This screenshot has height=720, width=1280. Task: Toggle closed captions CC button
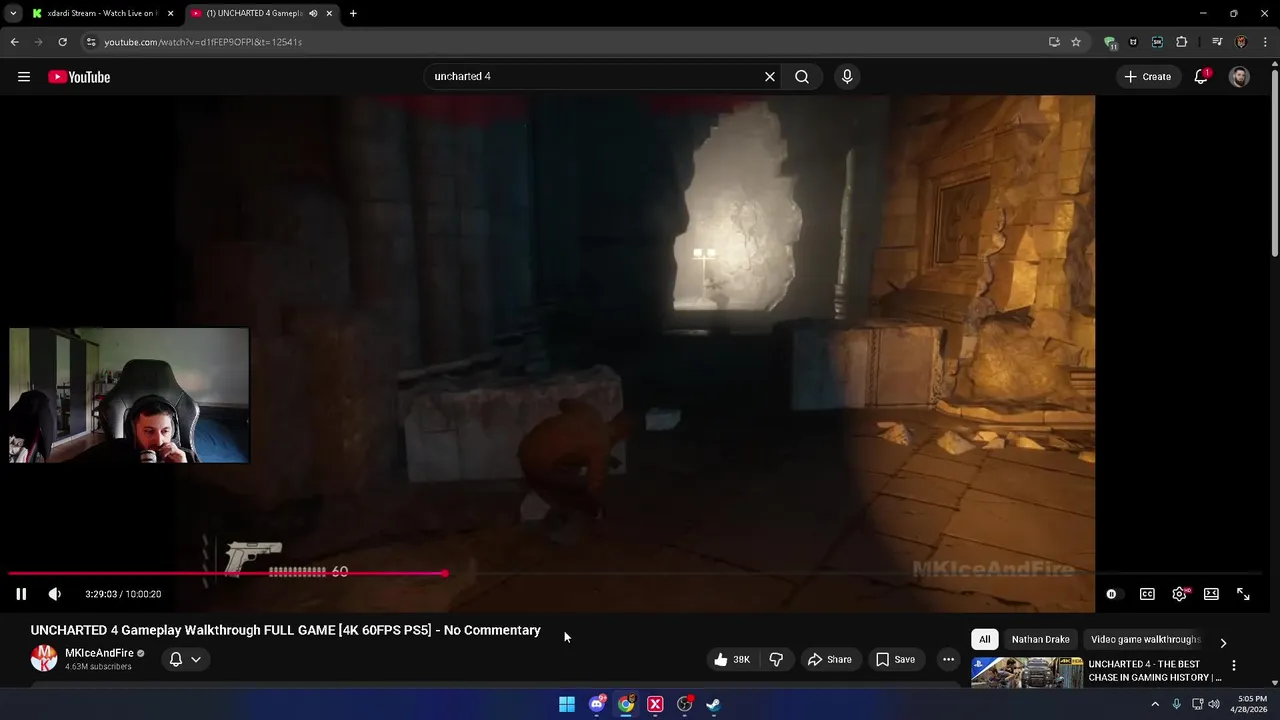pos(1147,594)
